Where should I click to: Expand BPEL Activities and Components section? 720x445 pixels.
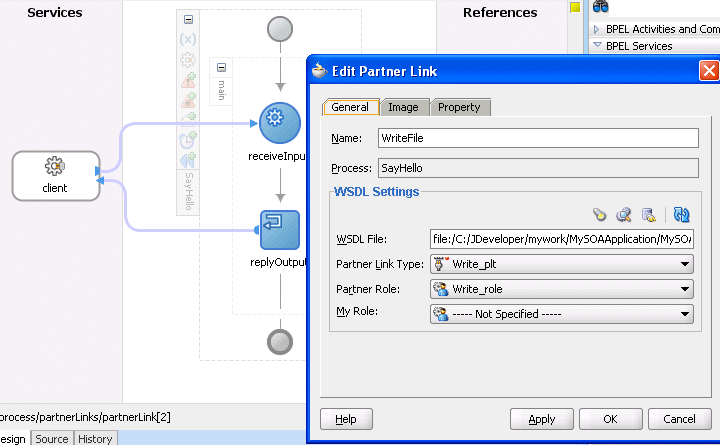point(596,29)
